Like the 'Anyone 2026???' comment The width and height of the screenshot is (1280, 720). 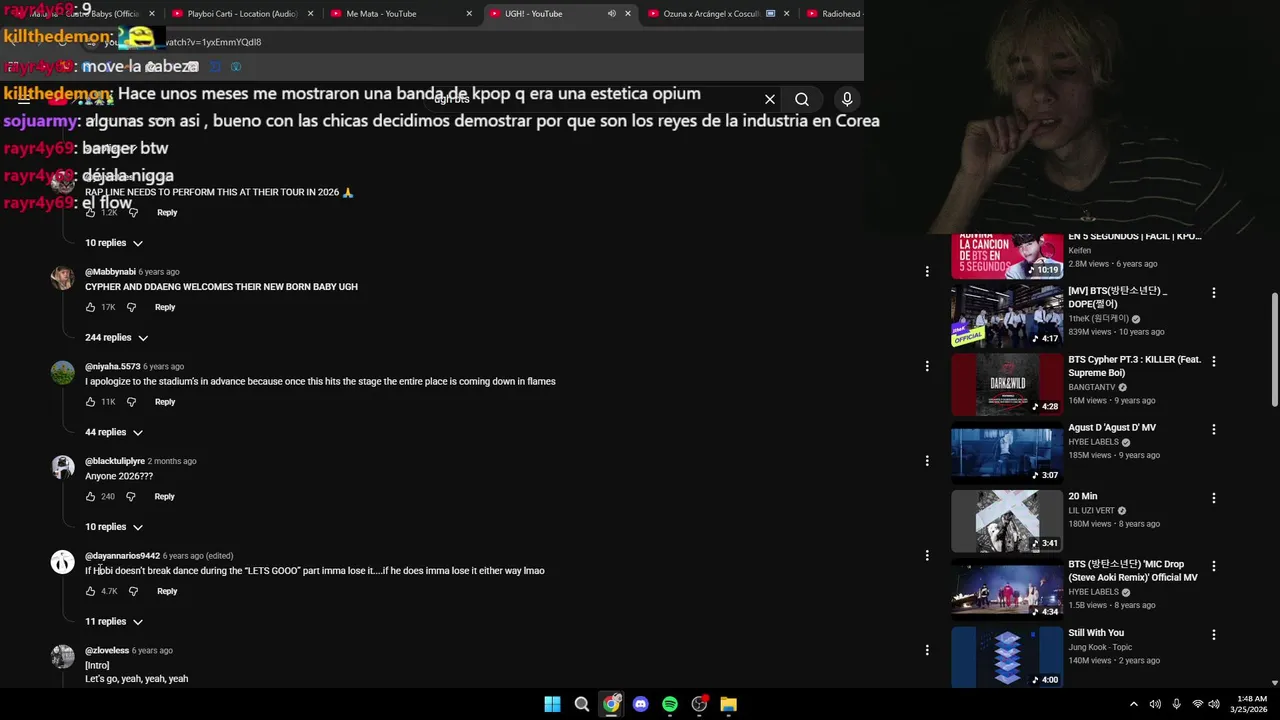click(x=90, y=496)
